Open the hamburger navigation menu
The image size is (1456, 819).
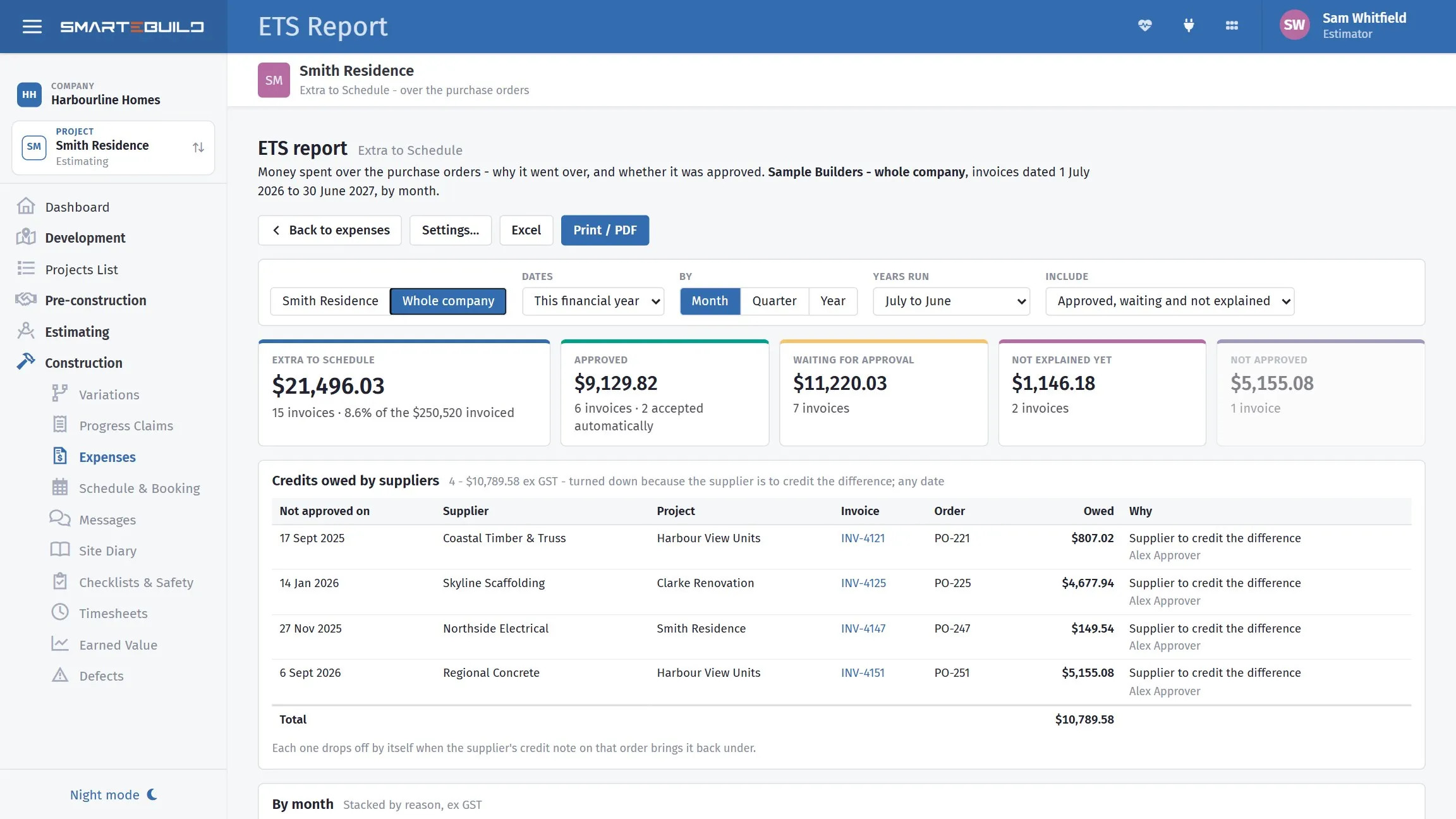click(32, 27)
